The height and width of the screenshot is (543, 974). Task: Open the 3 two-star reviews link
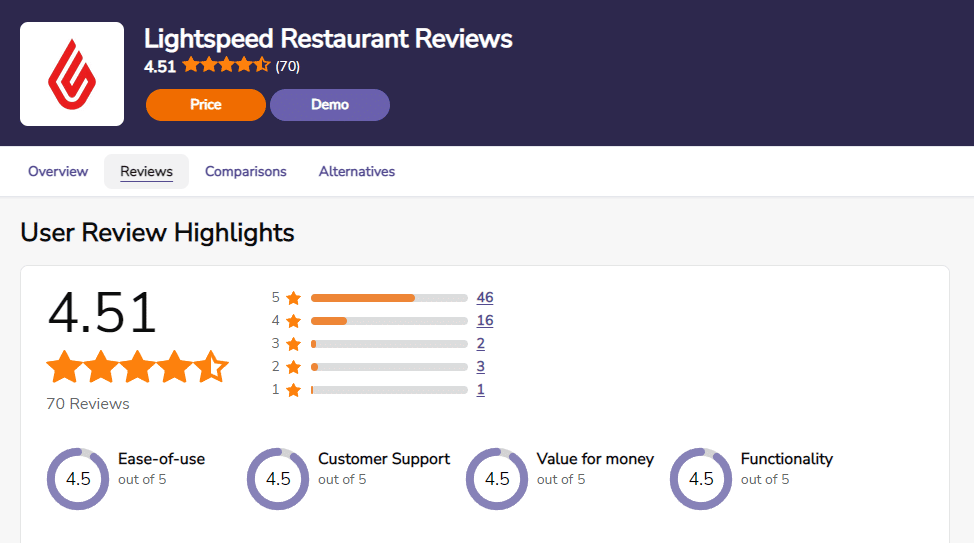pos(480,367)
